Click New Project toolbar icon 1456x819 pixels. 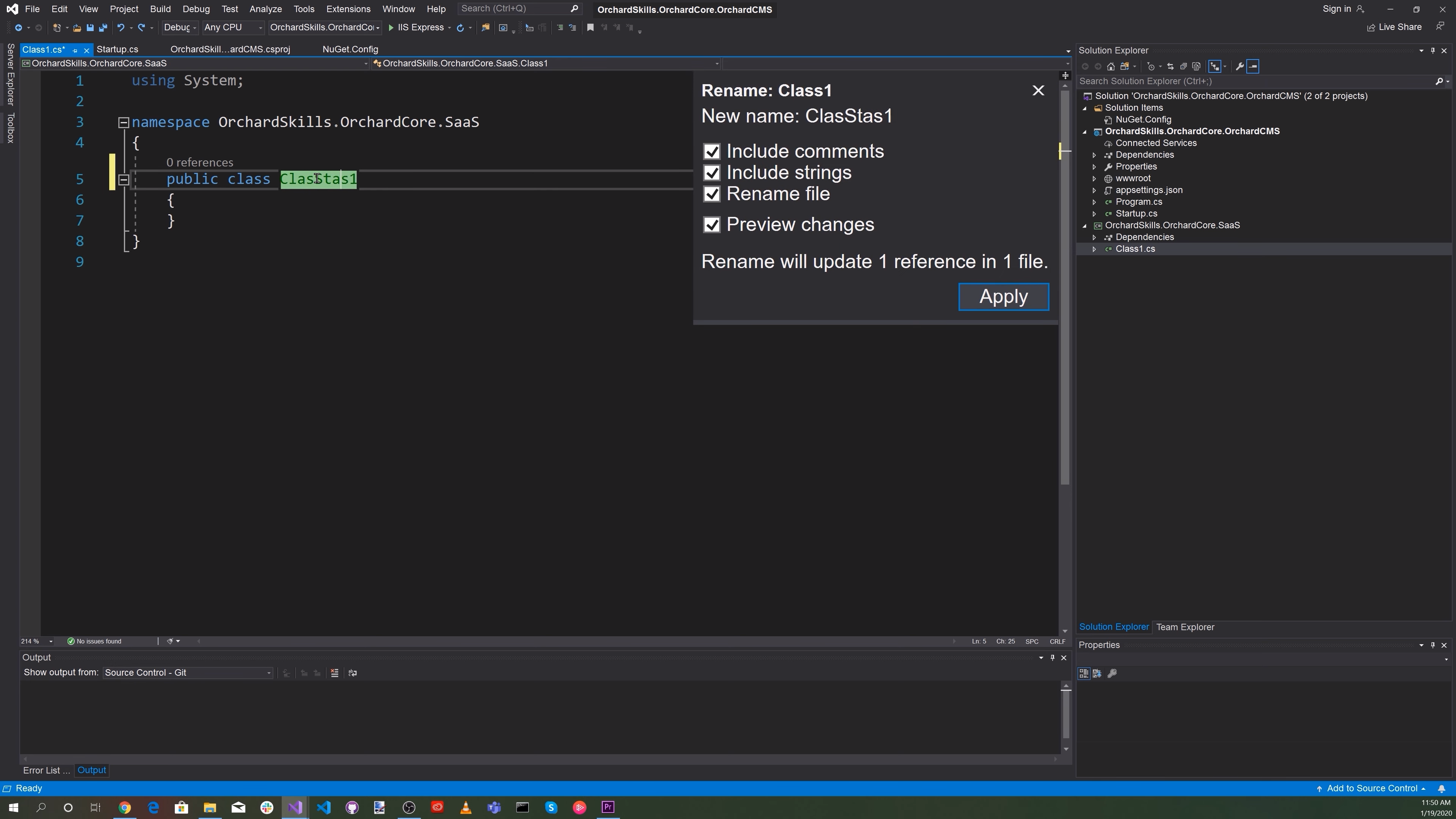56,28
